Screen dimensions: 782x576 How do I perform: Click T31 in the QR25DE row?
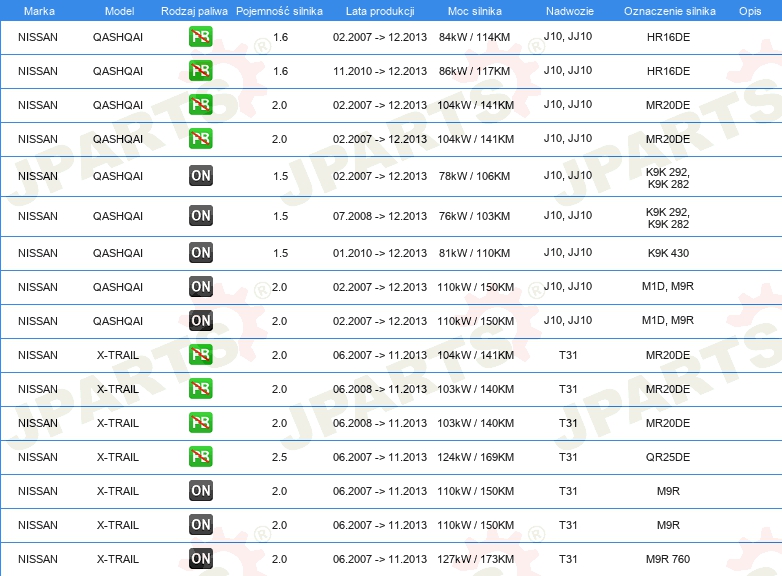pyautogui.click(x=568, y=457)
